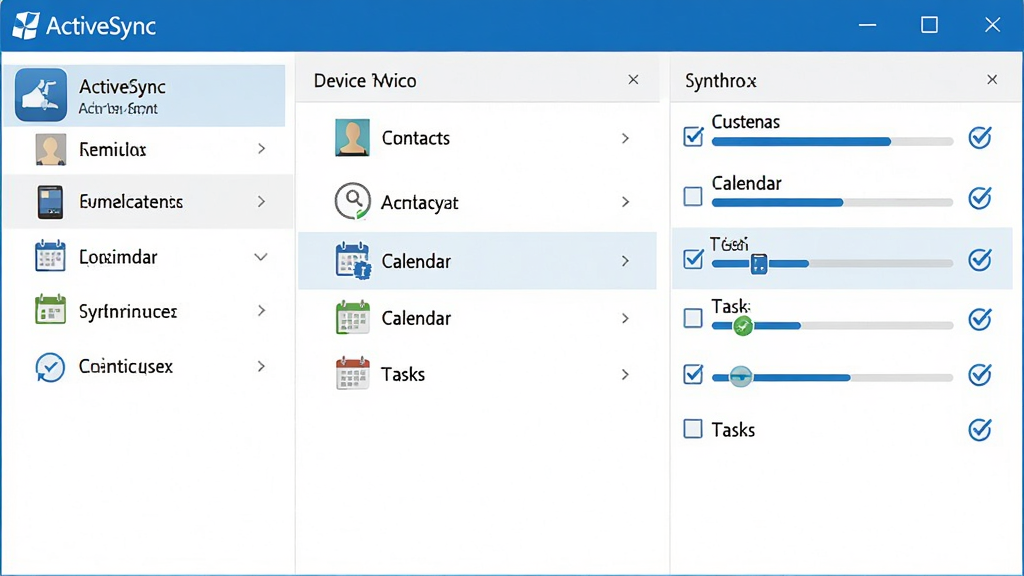Click the sync status icon on highlighted row

pos(980,259)
